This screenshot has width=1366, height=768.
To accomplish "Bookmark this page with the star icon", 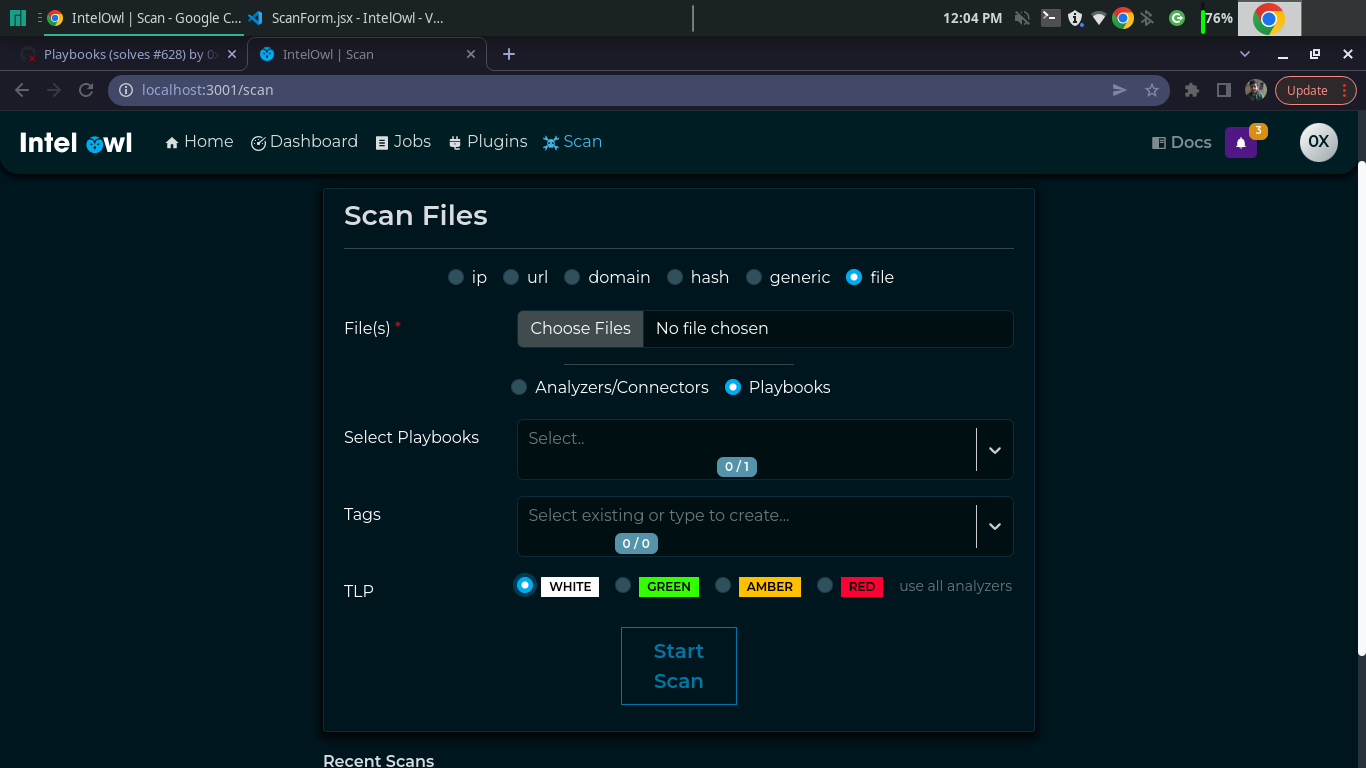I will point(1152,90).
